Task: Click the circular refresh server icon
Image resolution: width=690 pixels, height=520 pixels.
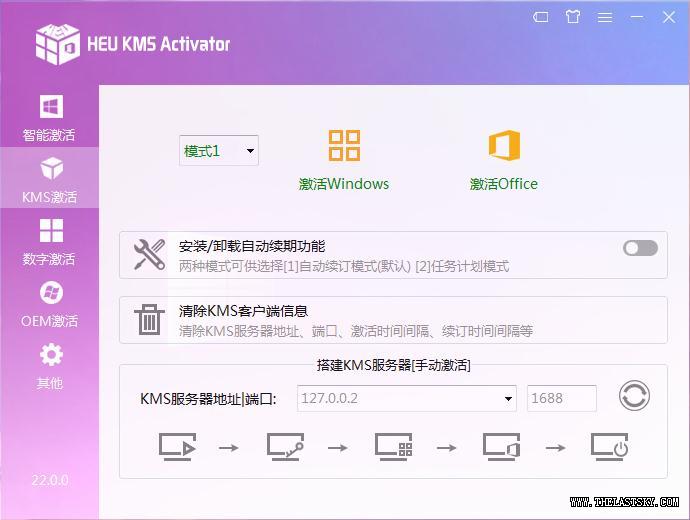Action: click(634, 396)
